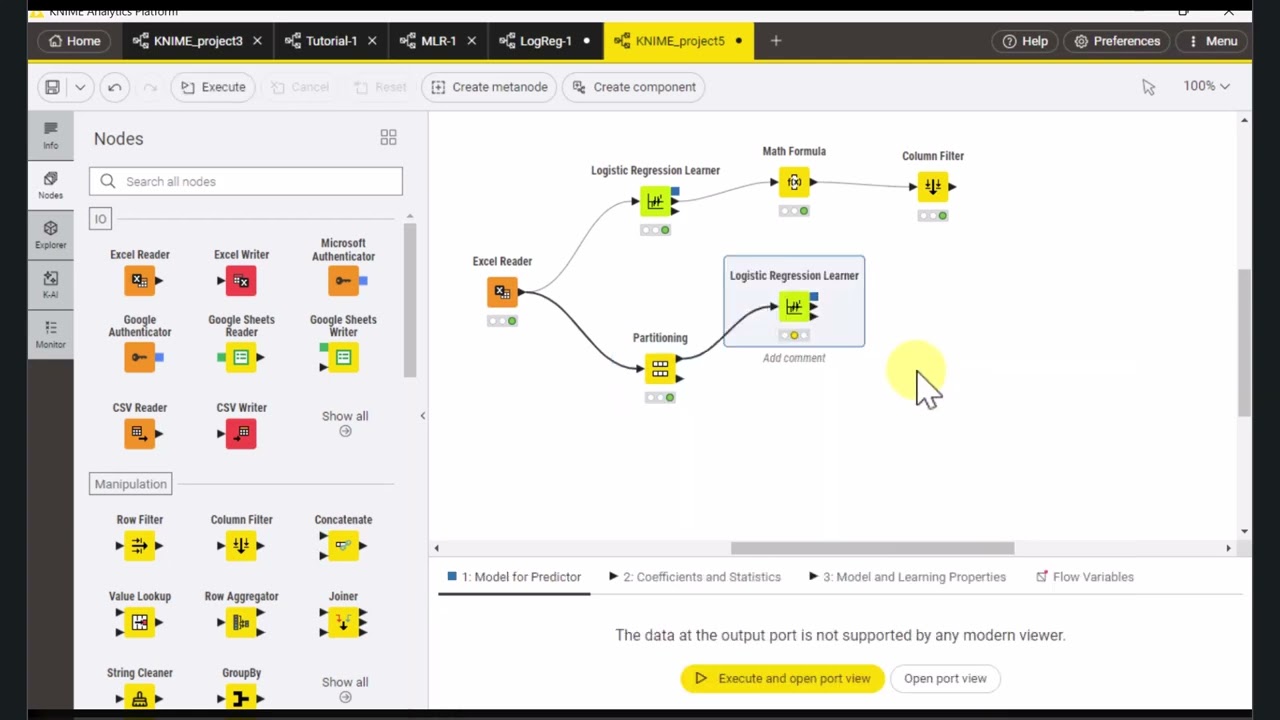This screenshot has height=720, width=1280.
Task: Open the Menu dropdown
Action: coord(1212,41)
